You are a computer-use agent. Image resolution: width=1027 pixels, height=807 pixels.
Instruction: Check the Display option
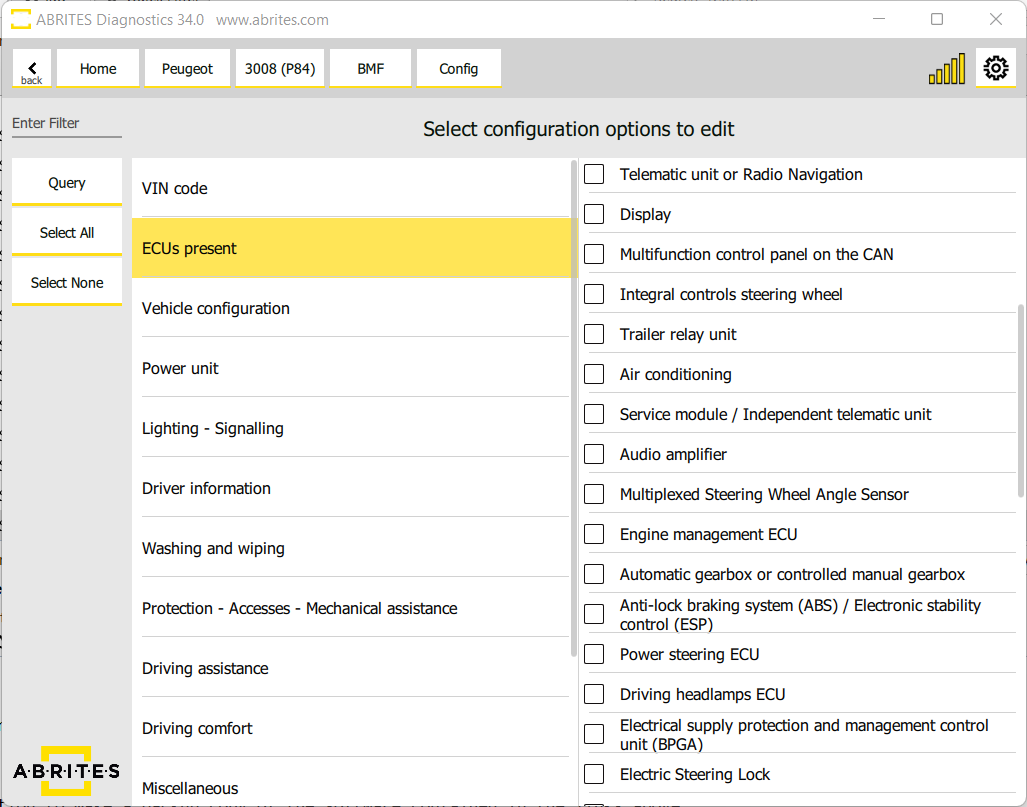(x=594, y=214)
